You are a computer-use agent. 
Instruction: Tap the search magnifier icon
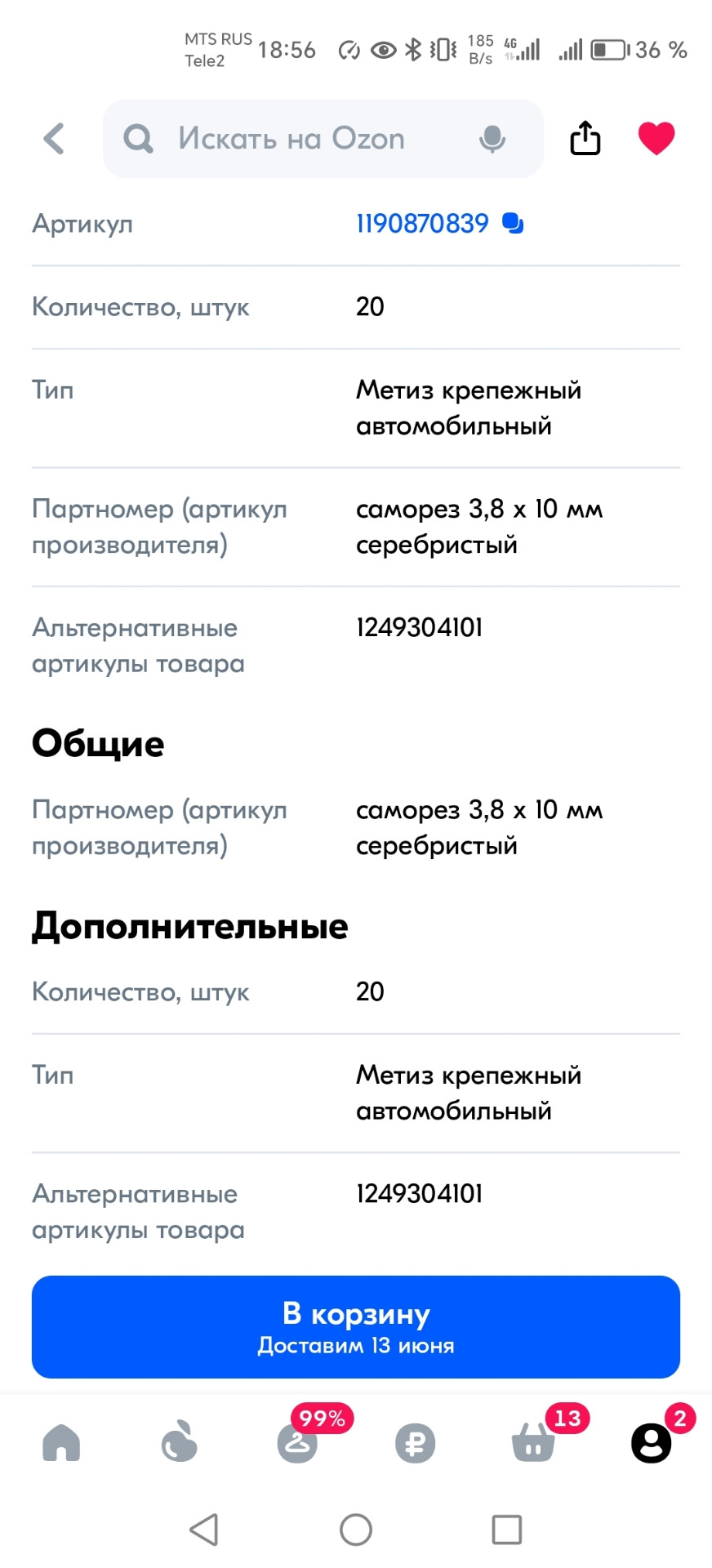pos(138,139)
